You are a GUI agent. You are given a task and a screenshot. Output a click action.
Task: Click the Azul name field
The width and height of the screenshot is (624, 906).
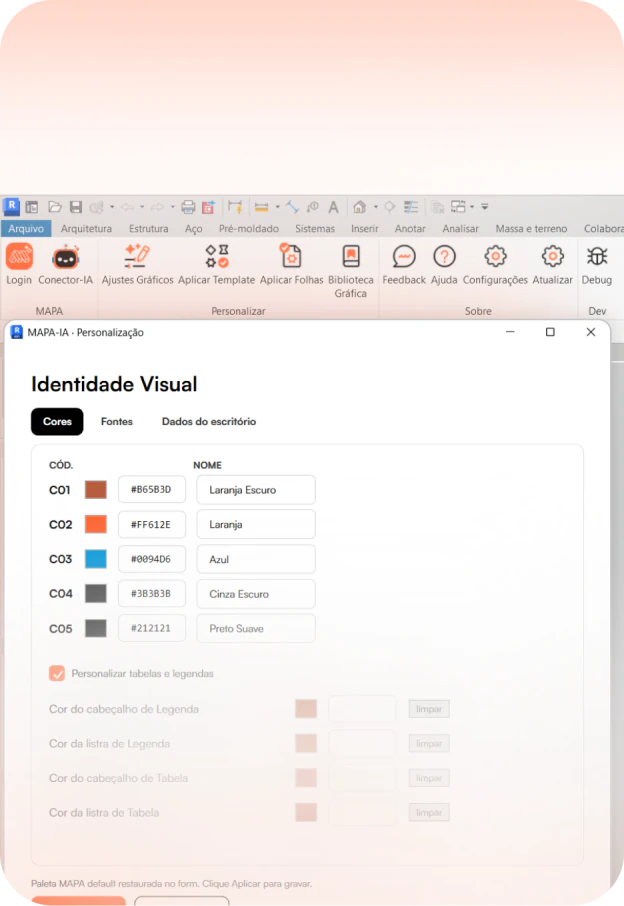[x=256, y=559]
